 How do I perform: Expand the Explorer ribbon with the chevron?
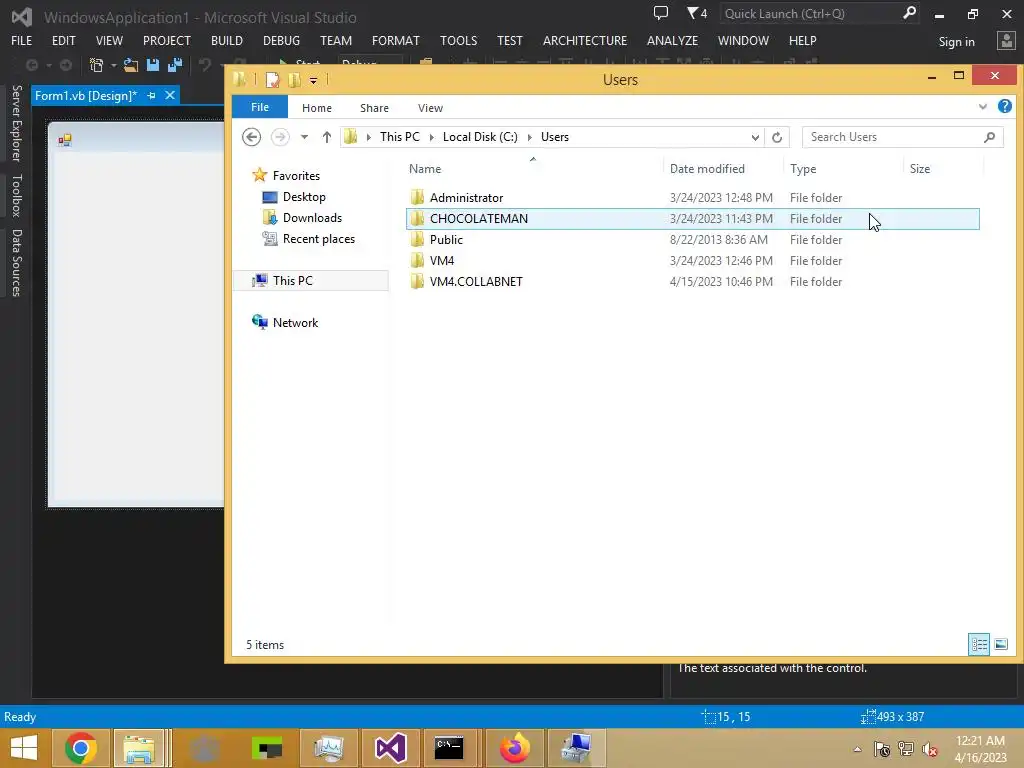[x=983, y=106]
